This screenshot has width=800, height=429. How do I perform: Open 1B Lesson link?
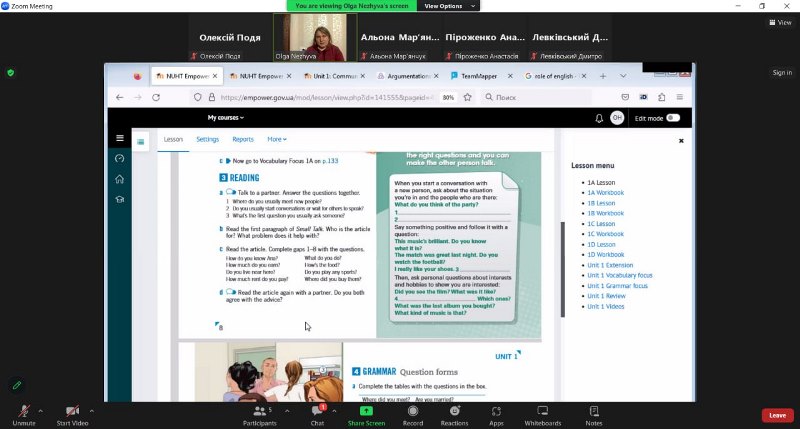(x=601, y=203)
